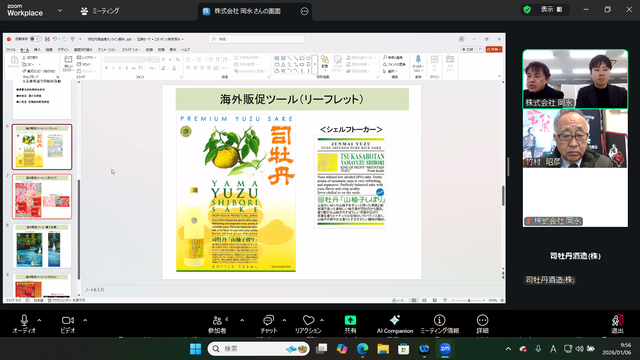Click the 表示 view button in Zoom
This screenshot has width=640, height=360.
pos(551,9)
